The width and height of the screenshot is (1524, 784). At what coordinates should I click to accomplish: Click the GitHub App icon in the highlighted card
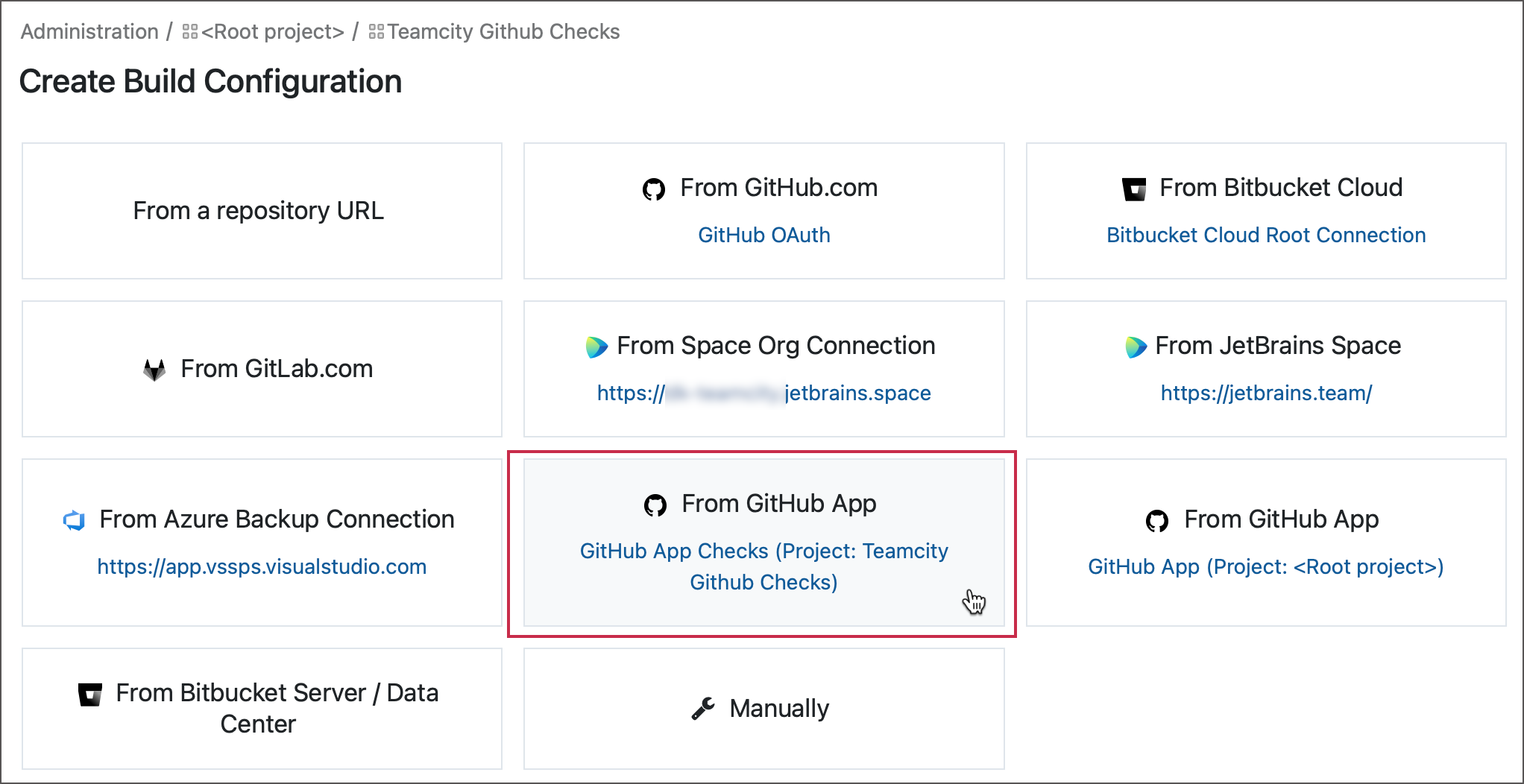click(x=655, y=505)
